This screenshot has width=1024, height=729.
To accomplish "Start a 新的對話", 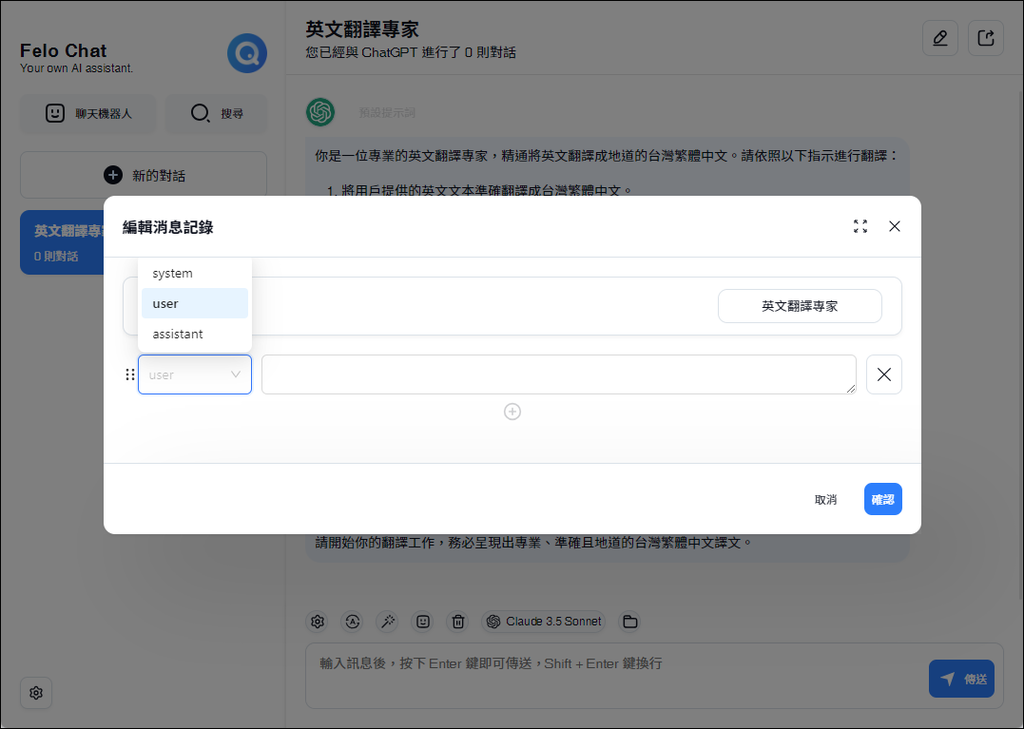I will [144, 175].
